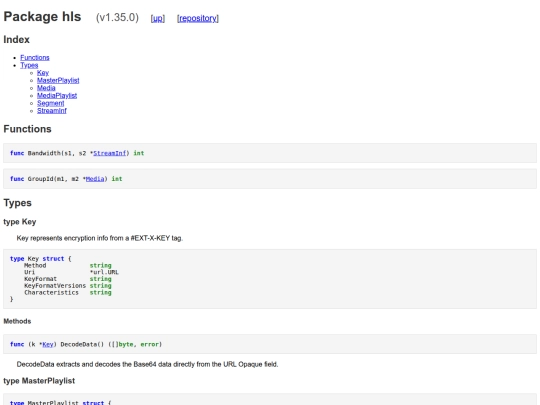Click the *url.URL type text
Viewport: 540px width, 405px height.
[104, 272]
